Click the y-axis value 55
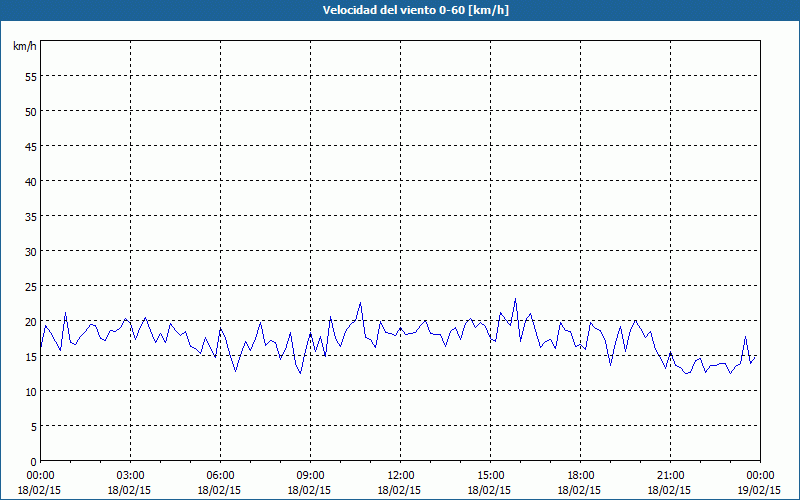Viewport: 800px width, 500px height. [31, 77]
